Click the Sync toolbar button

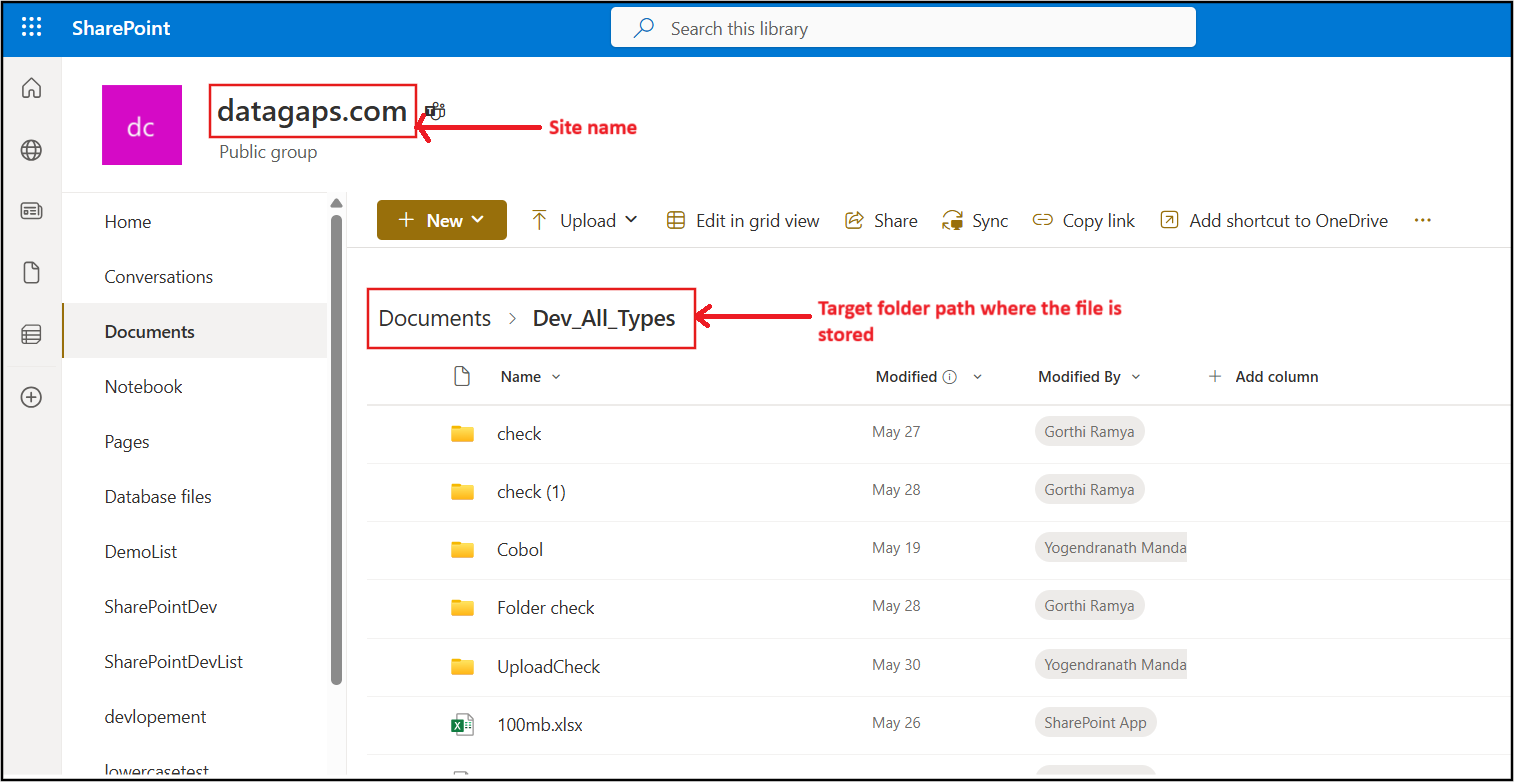click(x=975, y=221)
